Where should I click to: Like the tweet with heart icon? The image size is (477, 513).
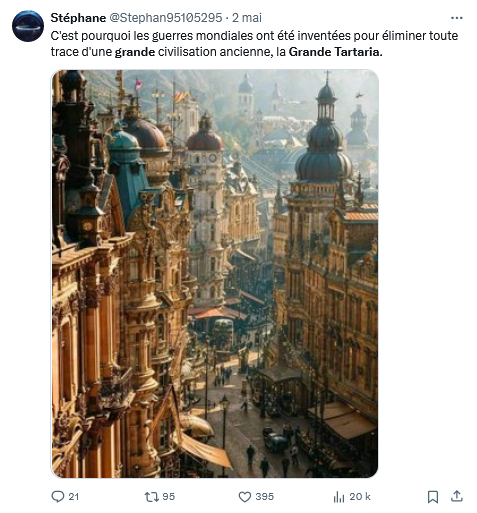point(245,497)
